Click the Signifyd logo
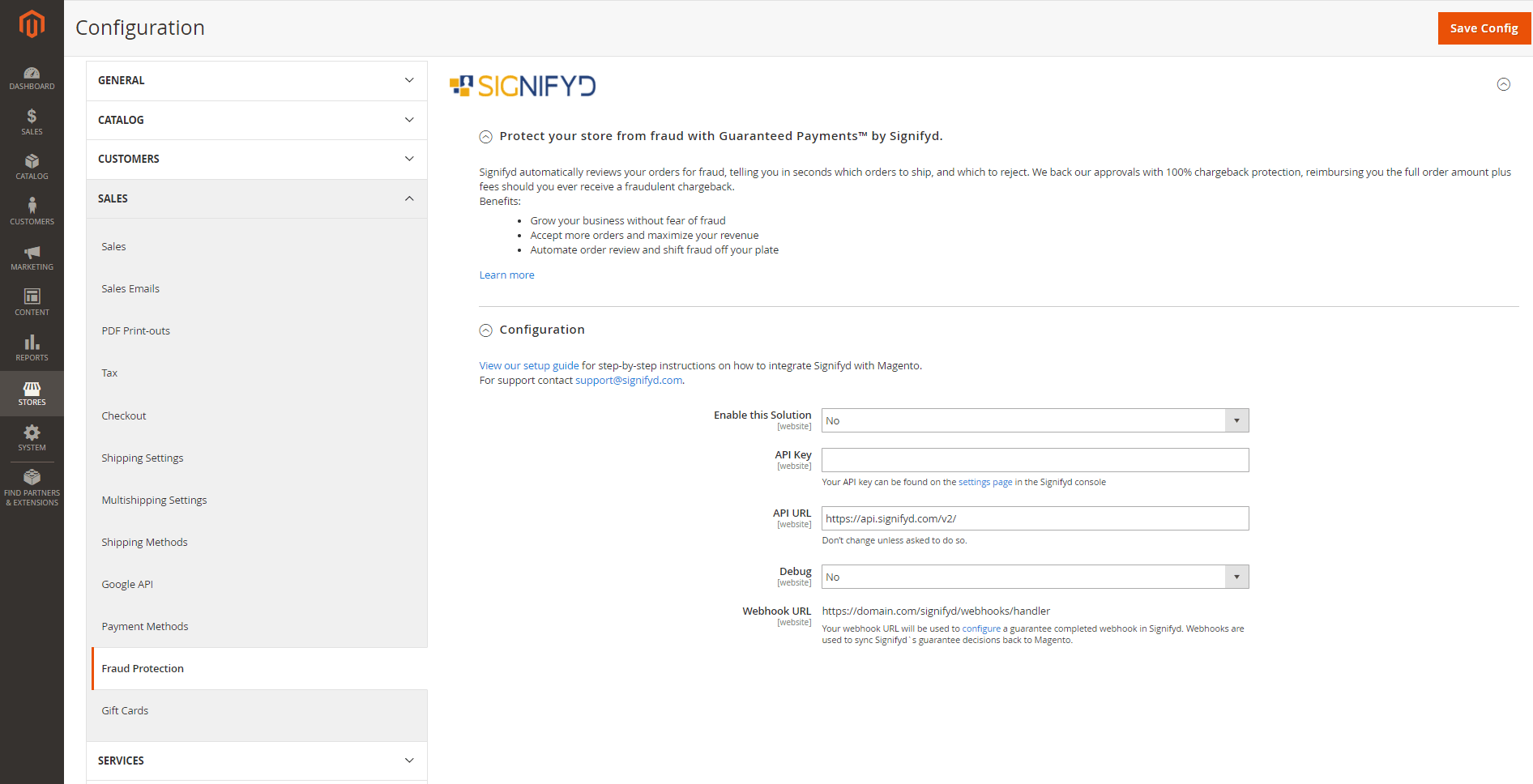Screen dimensions: 1533x784 pos(523,86)
